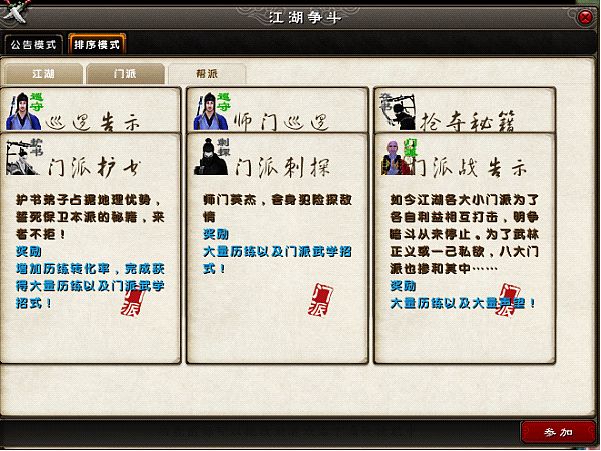Click the red 门派 seal stamp on the 门派刺探 card
Viewport: 601px width, 451px height.
coord(320,300)
